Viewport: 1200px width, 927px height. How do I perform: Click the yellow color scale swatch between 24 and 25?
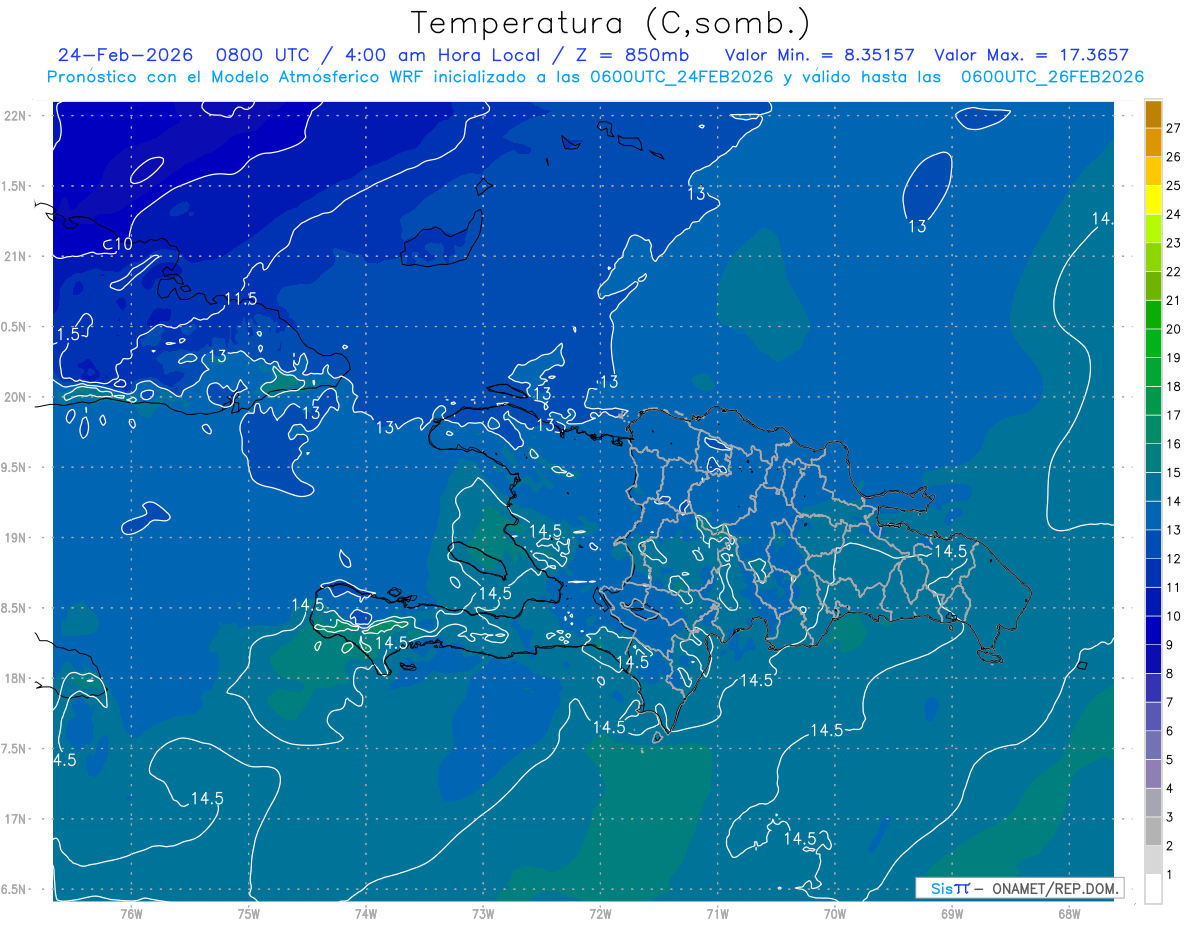1153,200
